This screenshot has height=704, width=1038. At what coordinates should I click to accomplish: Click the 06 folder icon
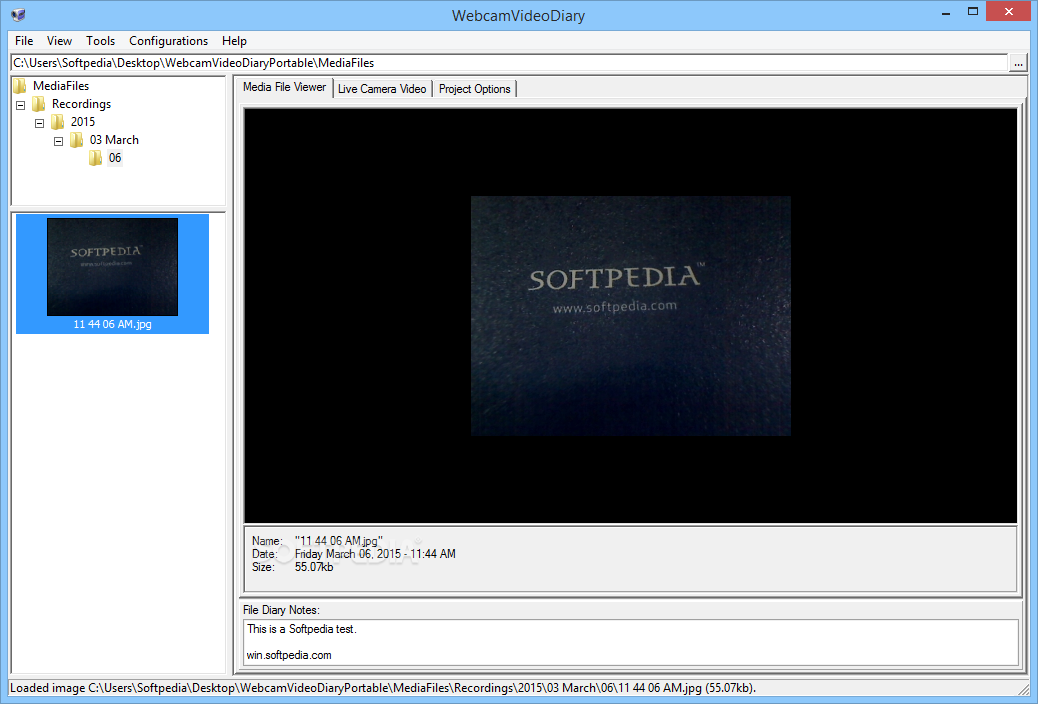[96, 158]
